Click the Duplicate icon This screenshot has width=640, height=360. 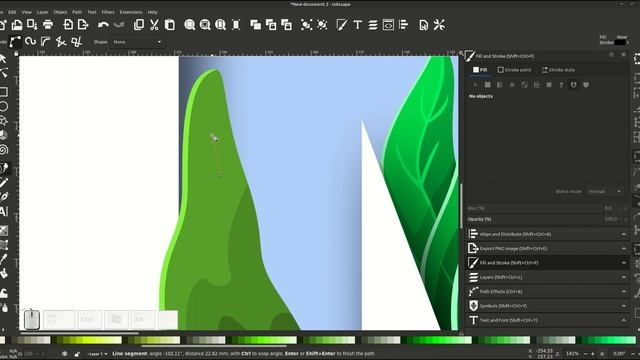click(x=256, y=24)
